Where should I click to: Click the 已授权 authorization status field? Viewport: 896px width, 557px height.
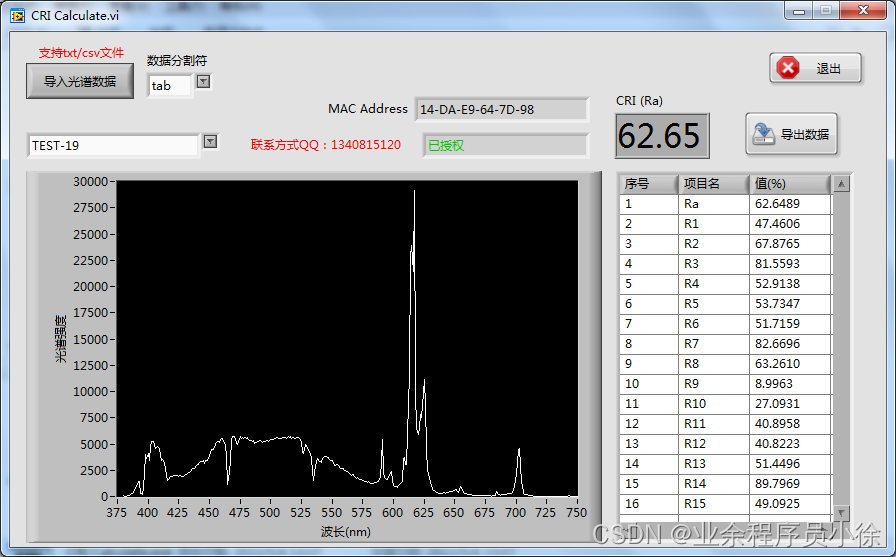(505, 145)
